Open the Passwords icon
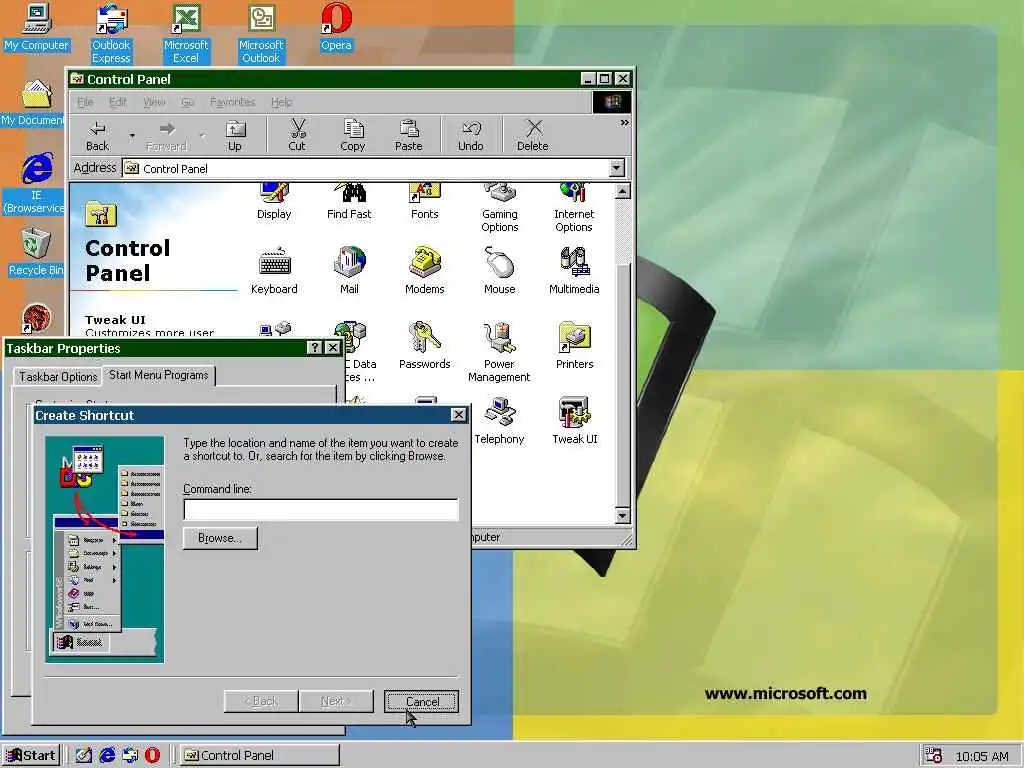 424,345
